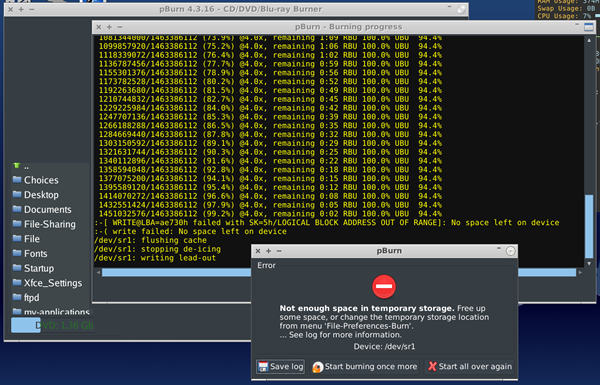Click '+' button on Burning progress title bar
600x385 pixels.
pos(109,27)
